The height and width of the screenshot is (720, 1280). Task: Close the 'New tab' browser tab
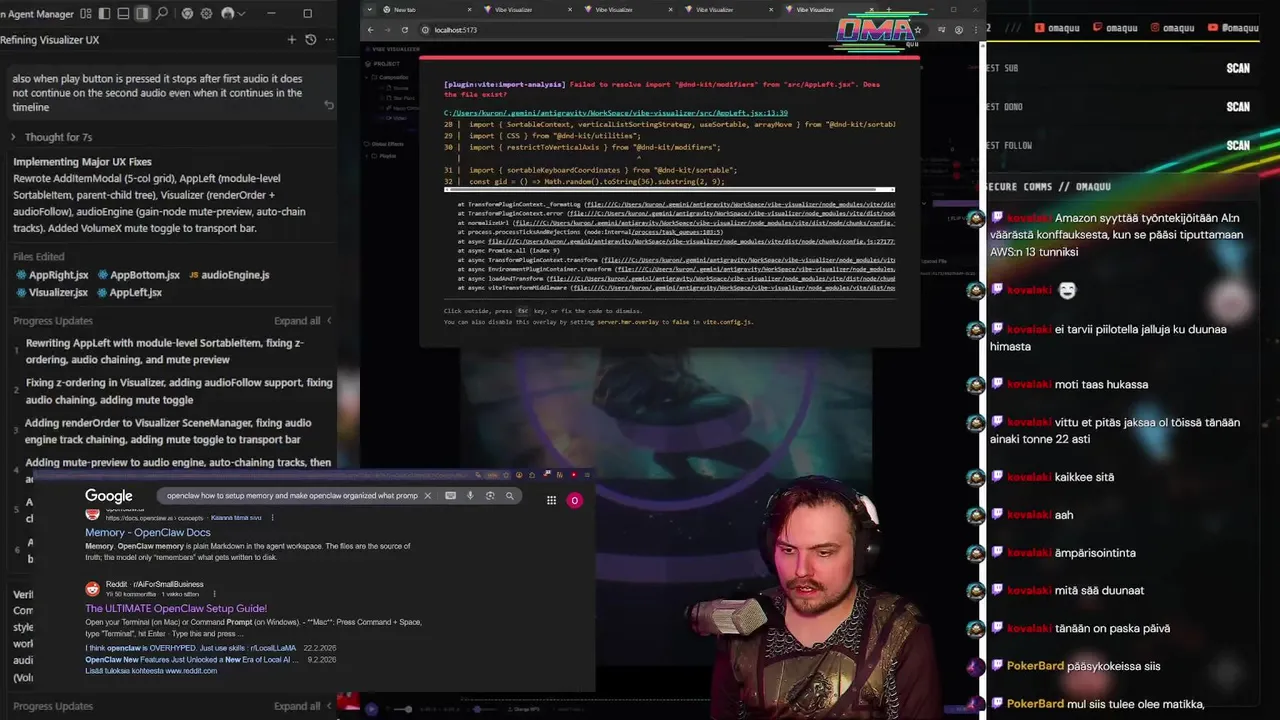coord(469,10)
